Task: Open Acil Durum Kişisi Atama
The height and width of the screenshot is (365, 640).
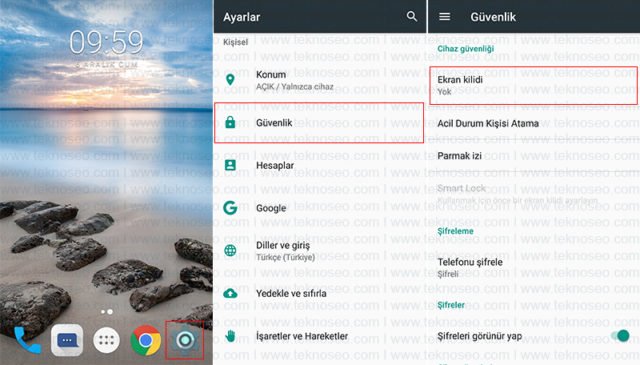Action: (533, 123)
